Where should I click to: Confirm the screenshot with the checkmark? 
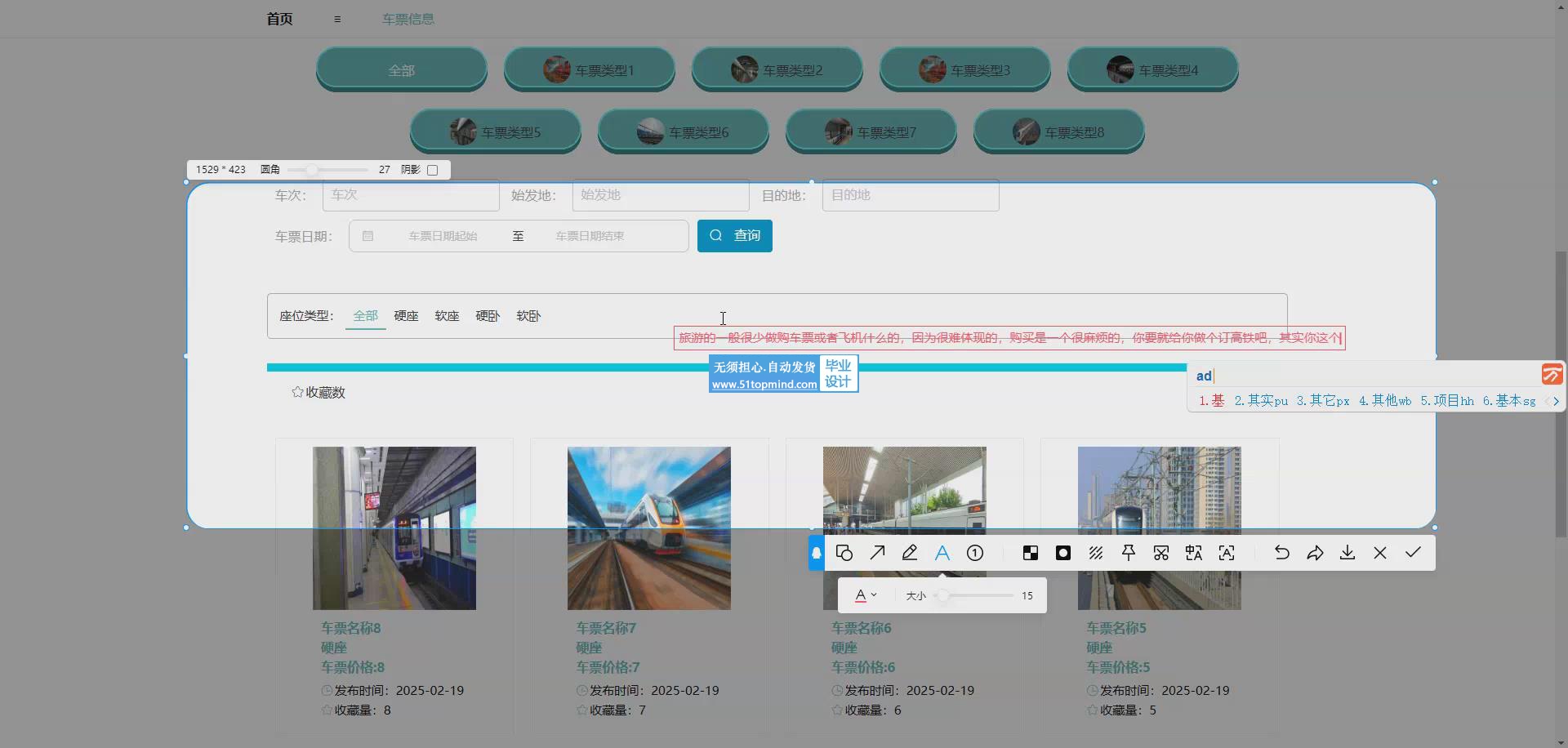coord(1413,554)
